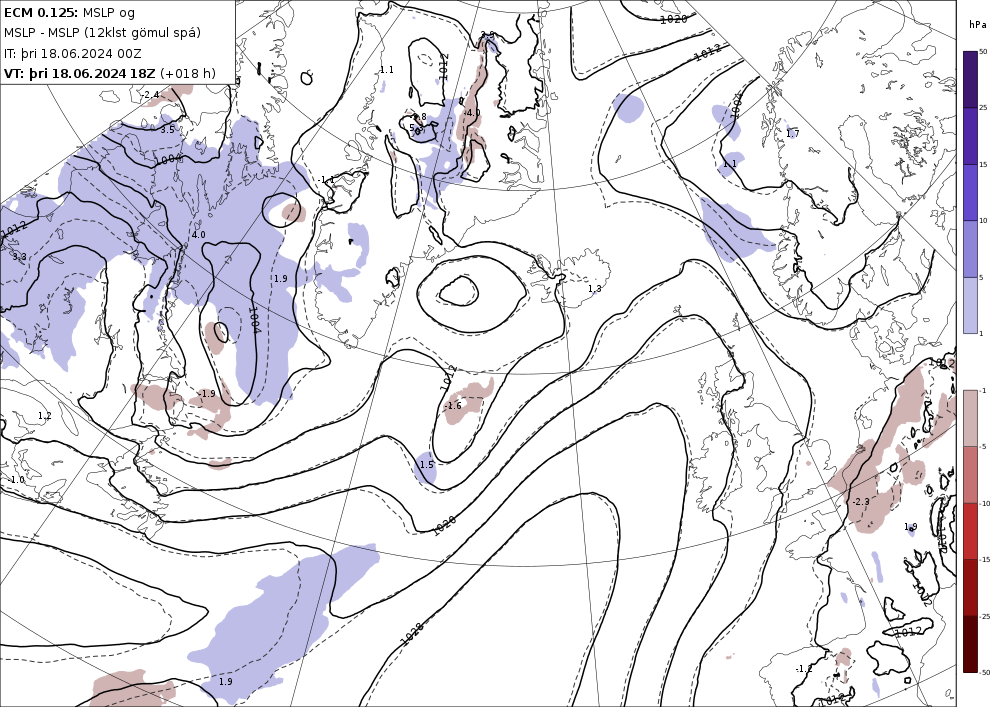The image size is (1000, 707).
Task: Click the '1028' isobar label
Action: tap(412, 634)
